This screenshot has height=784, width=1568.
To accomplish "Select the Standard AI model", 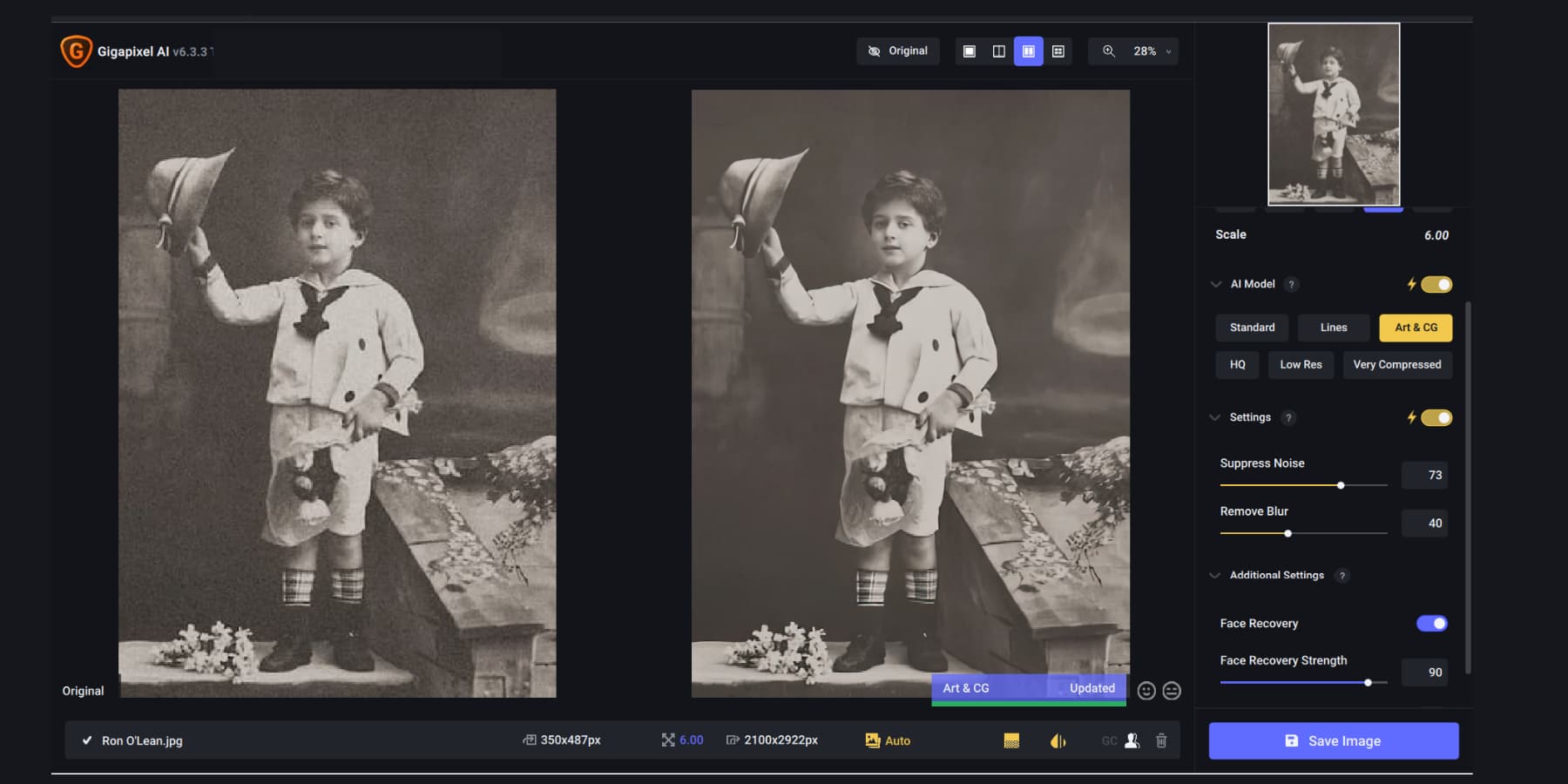I will (x=1252, y=328).
